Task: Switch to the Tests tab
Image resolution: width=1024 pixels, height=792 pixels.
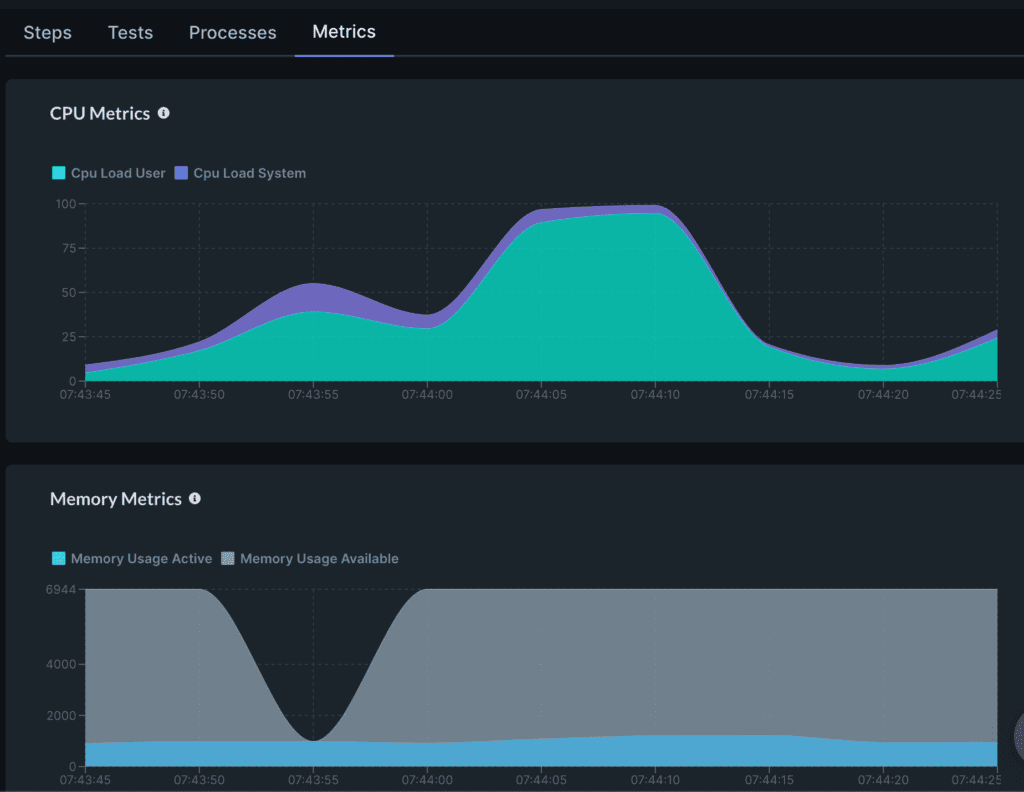Action: [x=130, y=33]
